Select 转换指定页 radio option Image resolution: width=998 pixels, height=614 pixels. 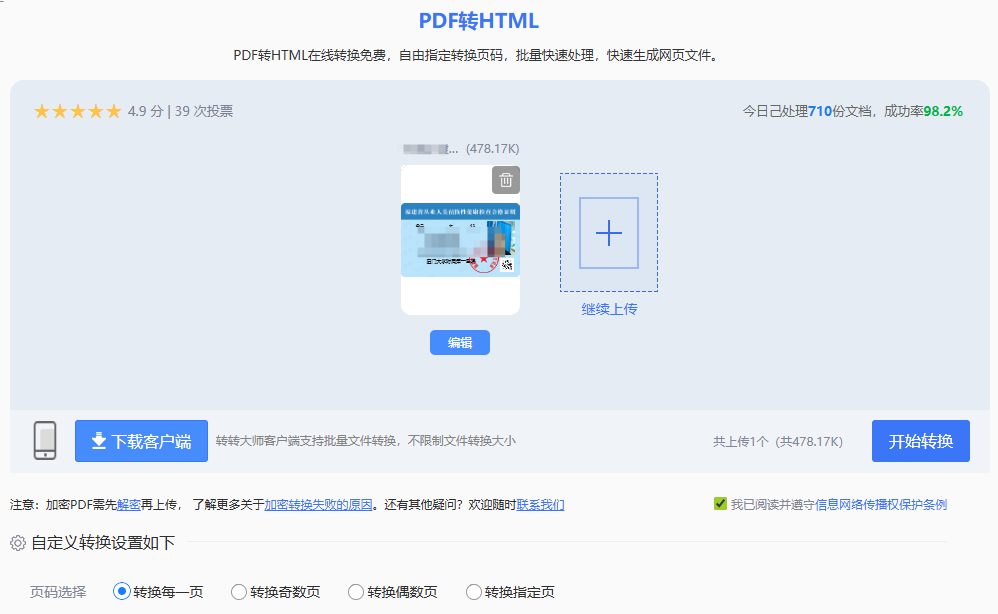[473, 592]
